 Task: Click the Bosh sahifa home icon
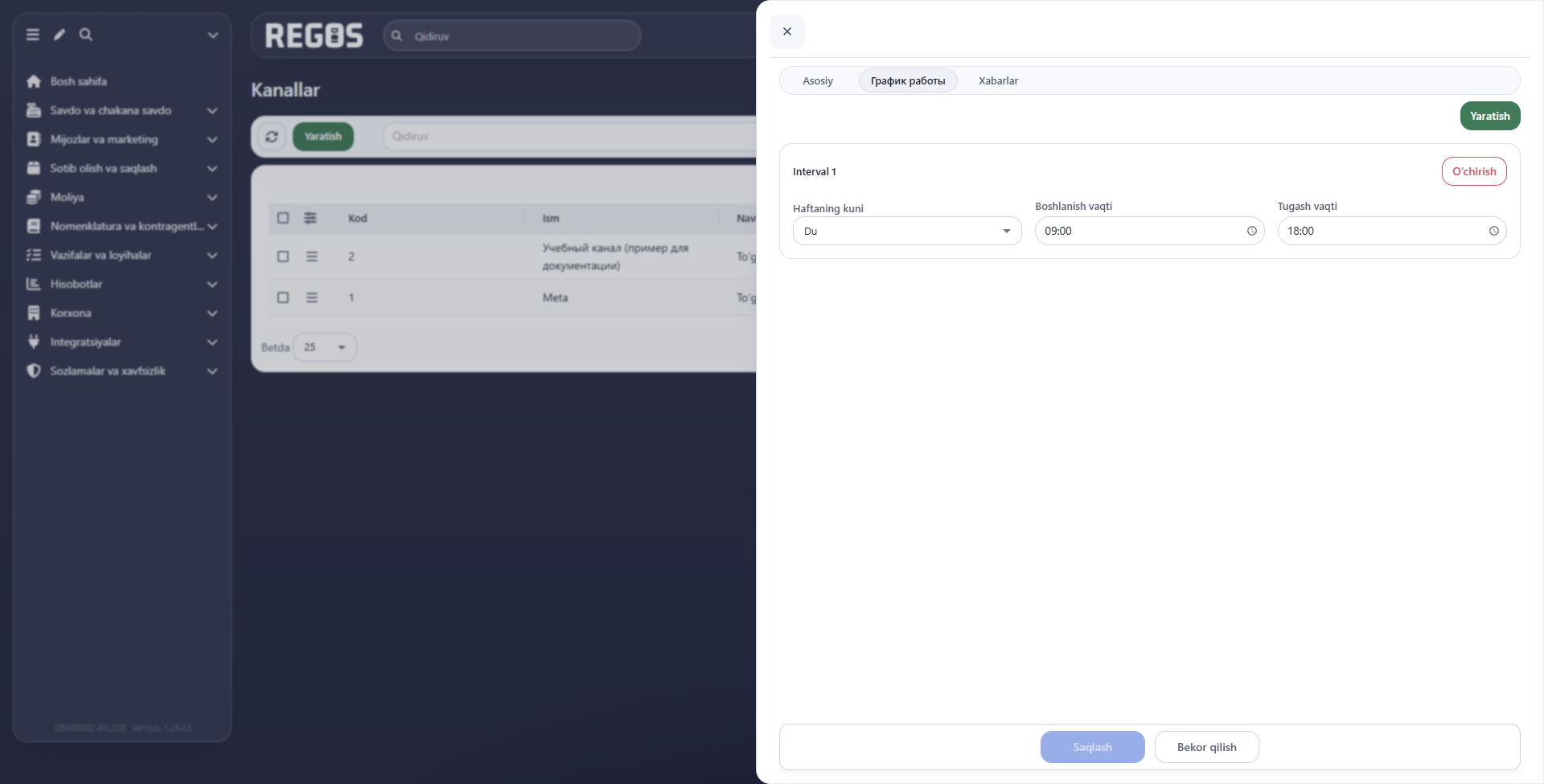[x=34, y=81]
